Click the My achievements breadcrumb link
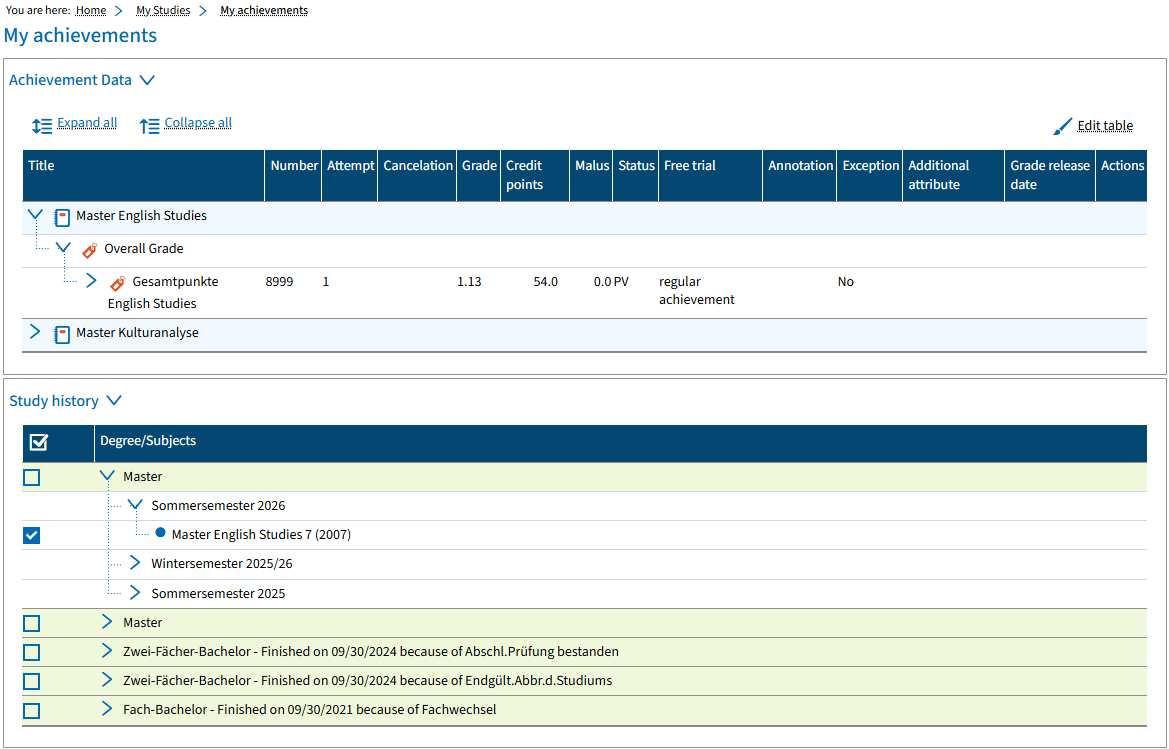The width and height of the screenshot is (1169, 749). (264, 10)
